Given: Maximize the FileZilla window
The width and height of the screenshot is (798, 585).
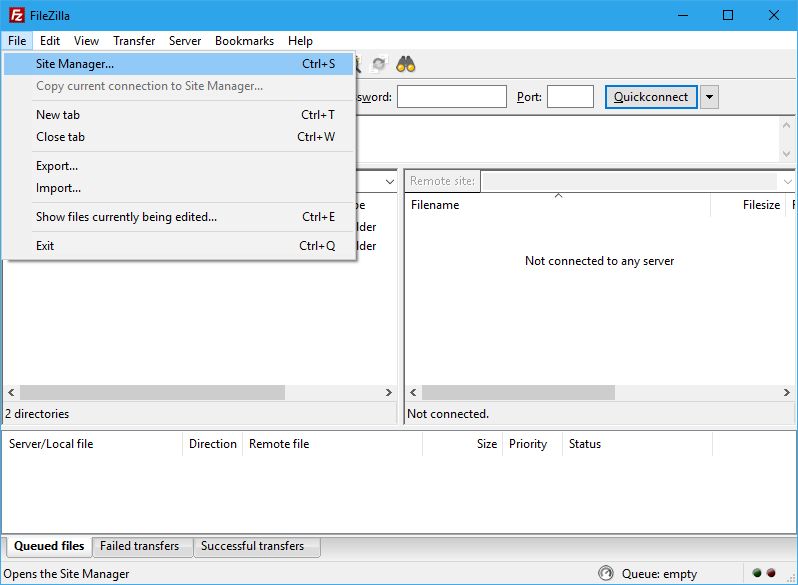Looking at the screenshot, I should pos(728,15).
